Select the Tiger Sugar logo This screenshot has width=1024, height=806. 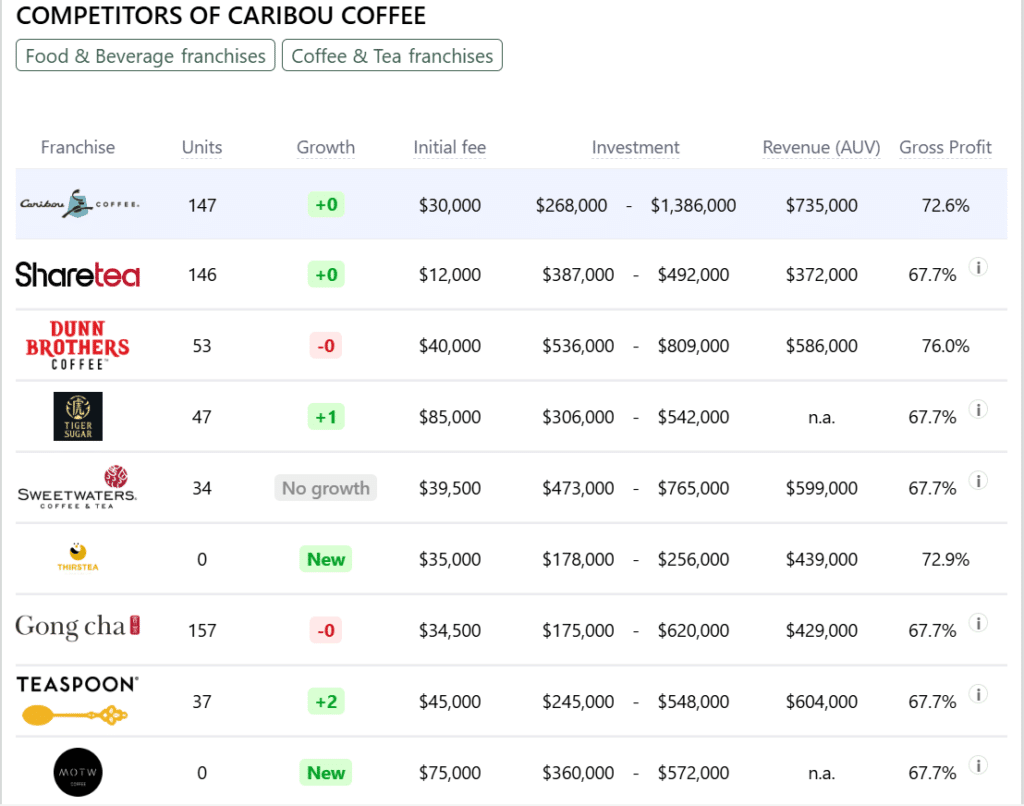pos(78,416)
